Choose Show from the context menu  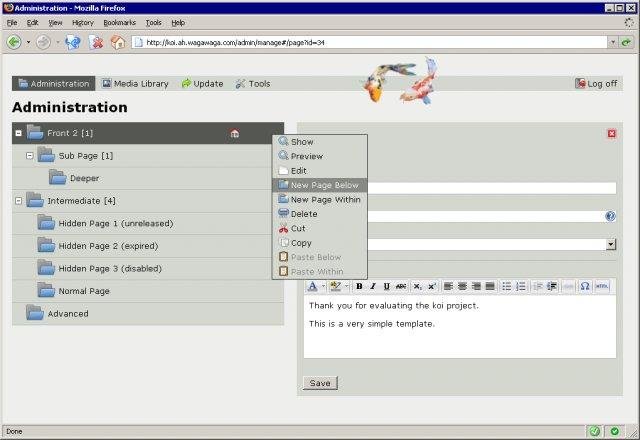click(x=320, y=142)
